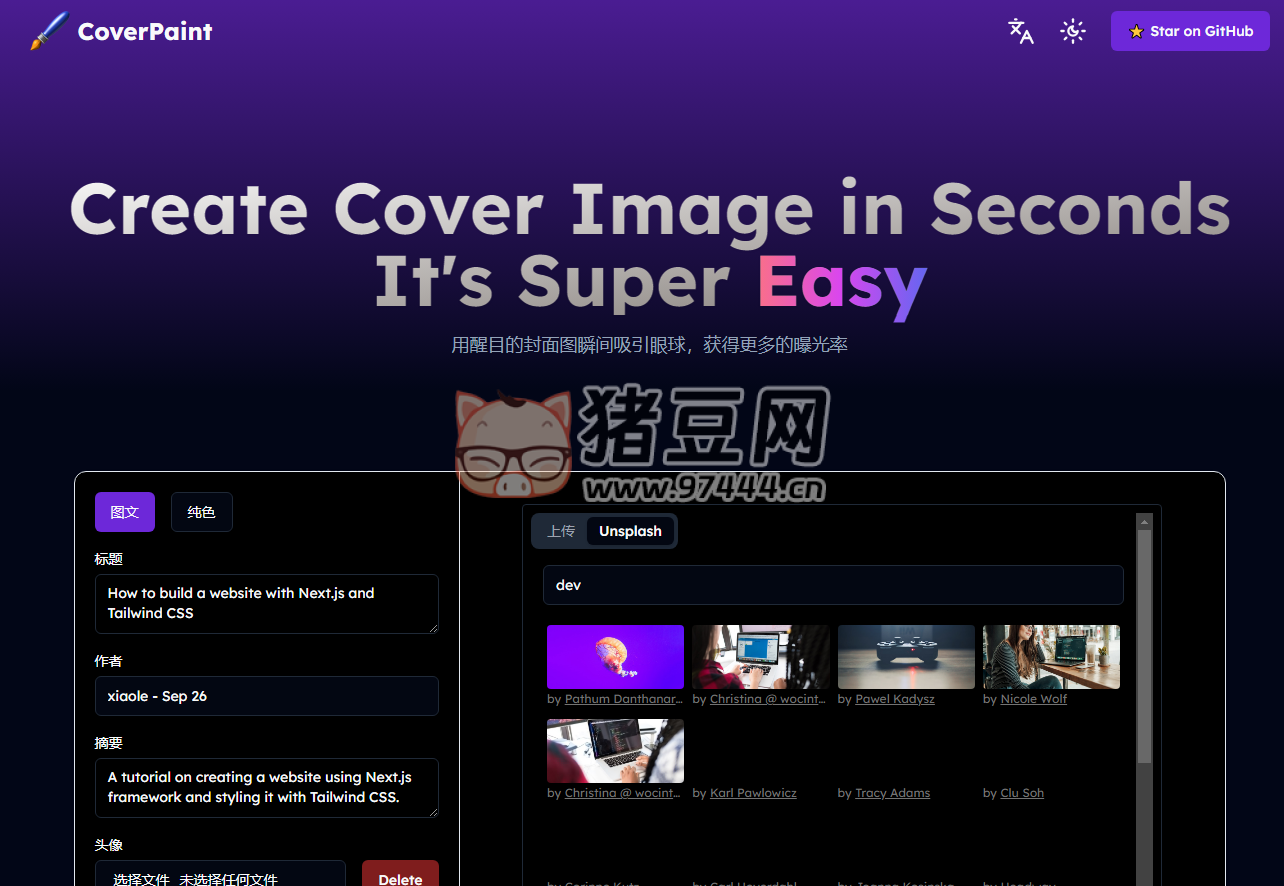Select the woman with laptop thumbnail
The image size is (1284, 886).
(x=1051, y=657)
